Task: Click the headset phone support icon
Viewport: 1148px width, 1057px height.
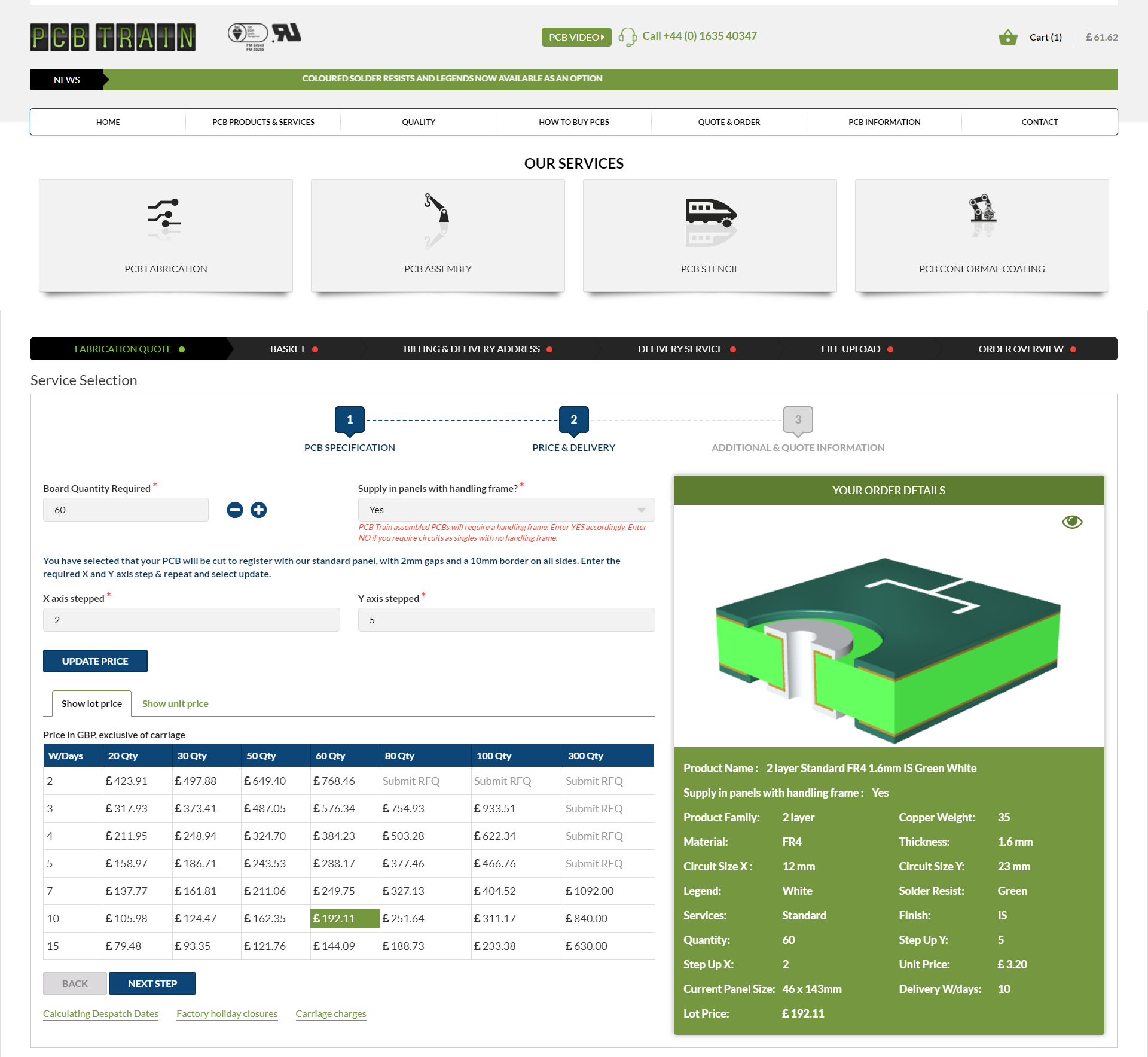Action: (x=627, y=36)
